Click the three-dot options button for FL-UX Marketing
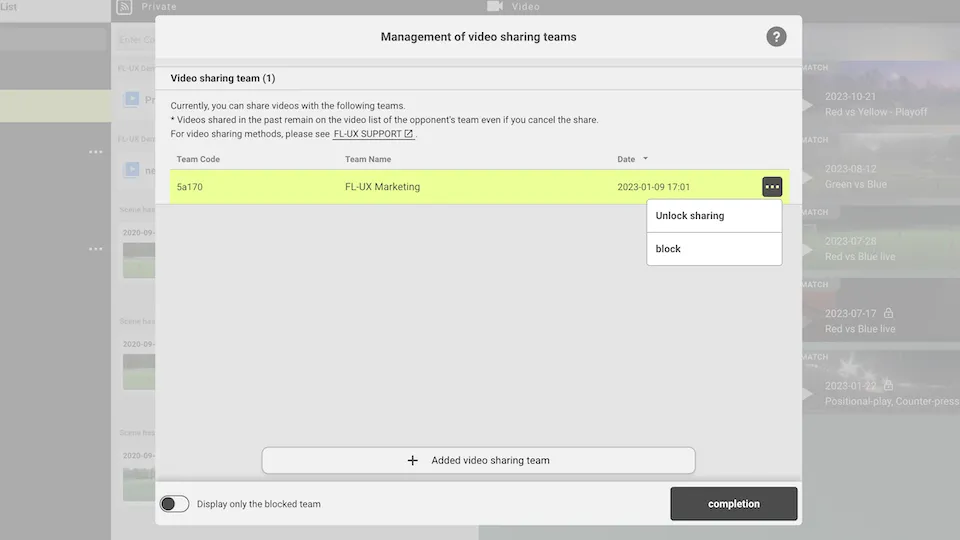This screenshot has height=540, width=960. coord(771,187)
